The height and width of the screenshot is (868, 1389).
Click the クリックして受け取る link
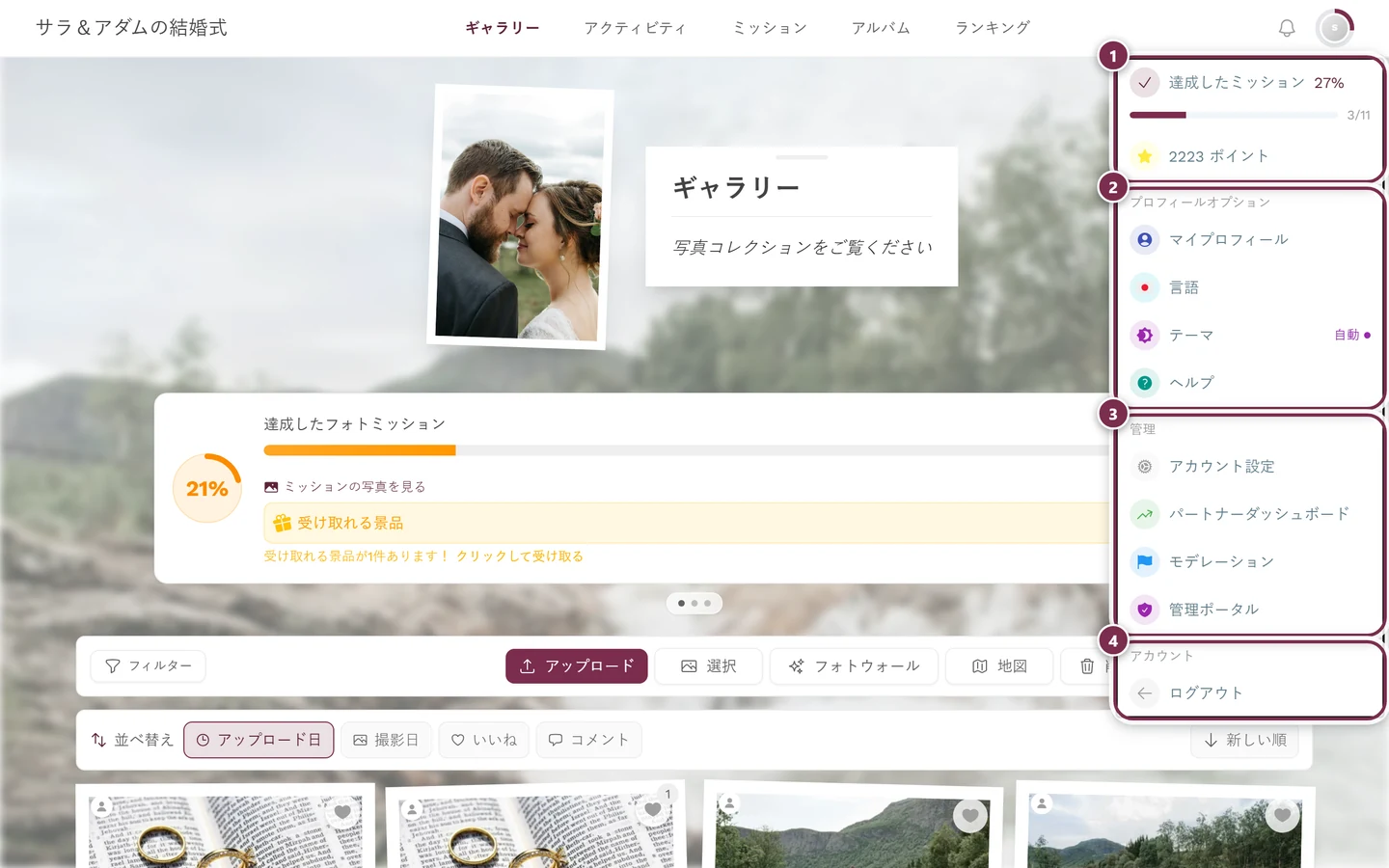point(520,556)
